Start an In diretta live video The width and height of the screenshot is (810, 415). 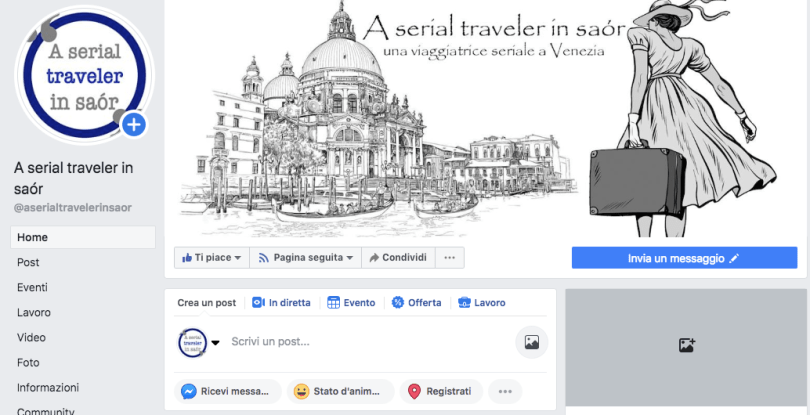click(282, 303)
